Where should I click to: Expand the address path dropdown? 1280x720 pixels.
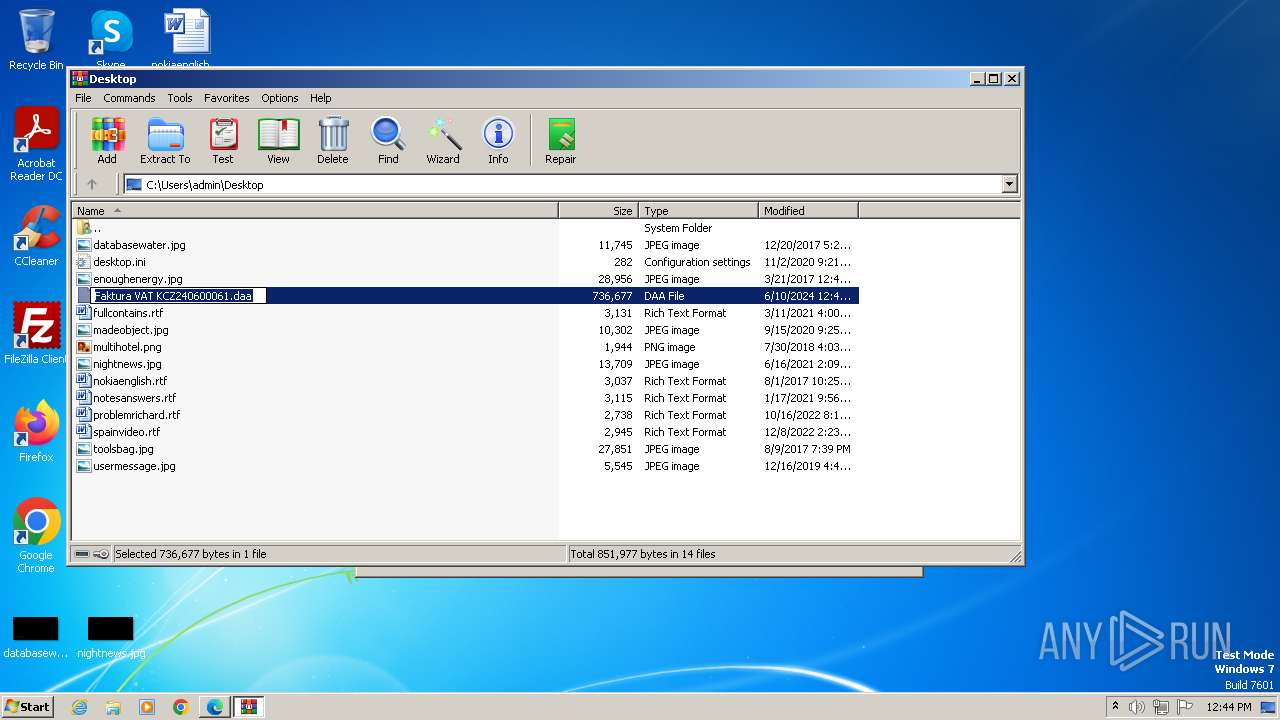point(1009,184)
